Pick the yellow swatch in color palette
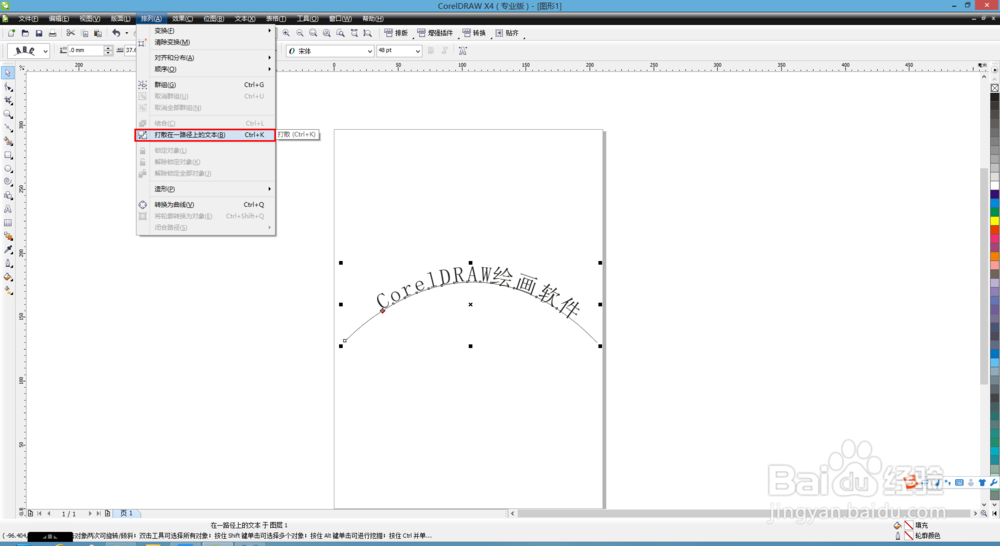The width and height of the screenshot is (1000, 546). (x=995, y=221)
